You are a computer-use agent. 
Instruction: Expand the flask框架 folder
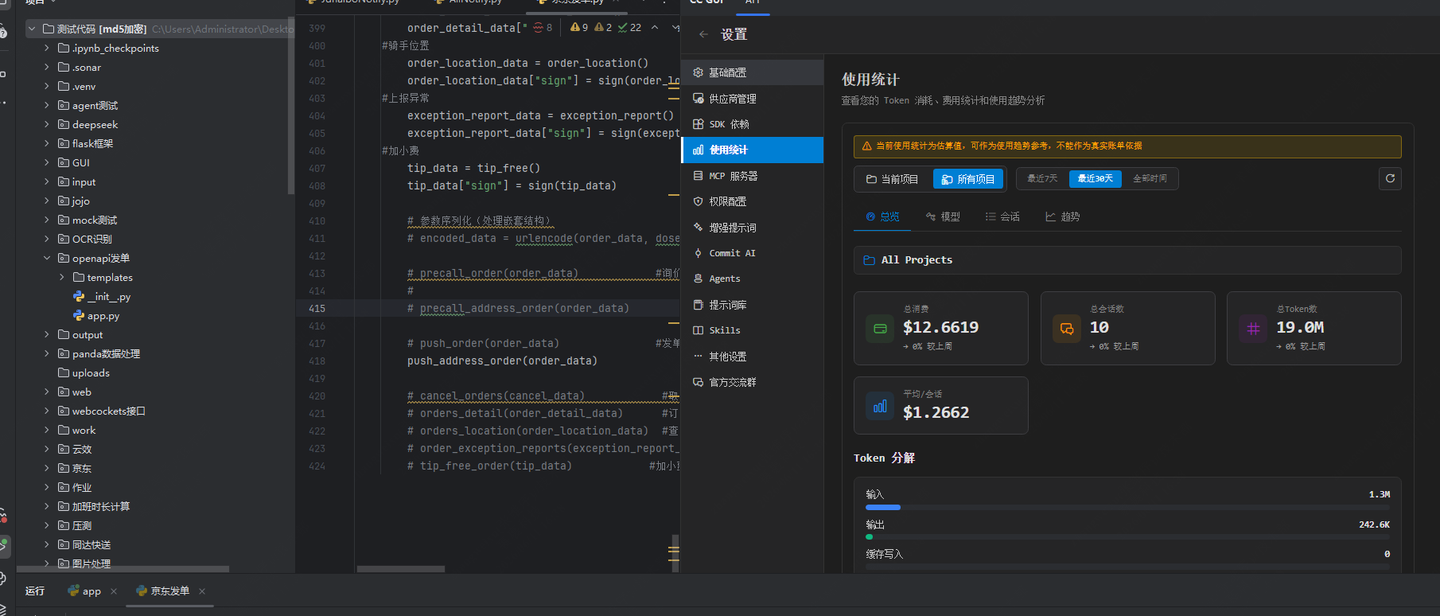47,143
